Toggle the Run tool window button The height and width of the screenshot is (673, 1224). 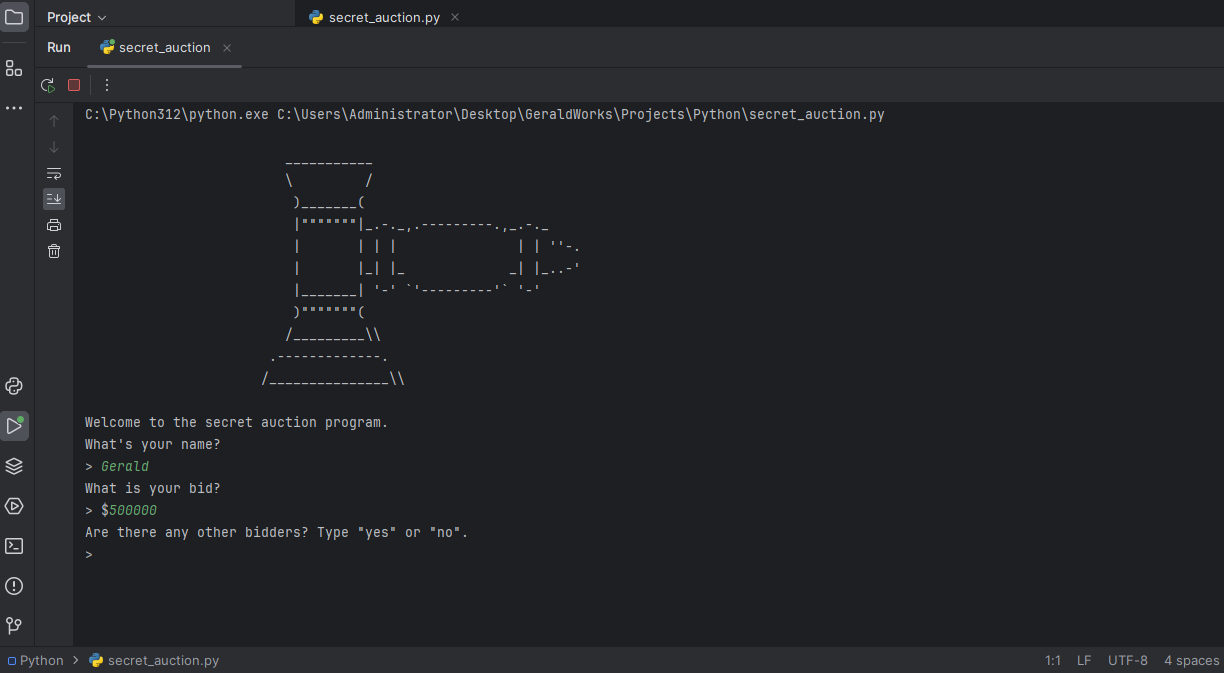tap(14, 426)
